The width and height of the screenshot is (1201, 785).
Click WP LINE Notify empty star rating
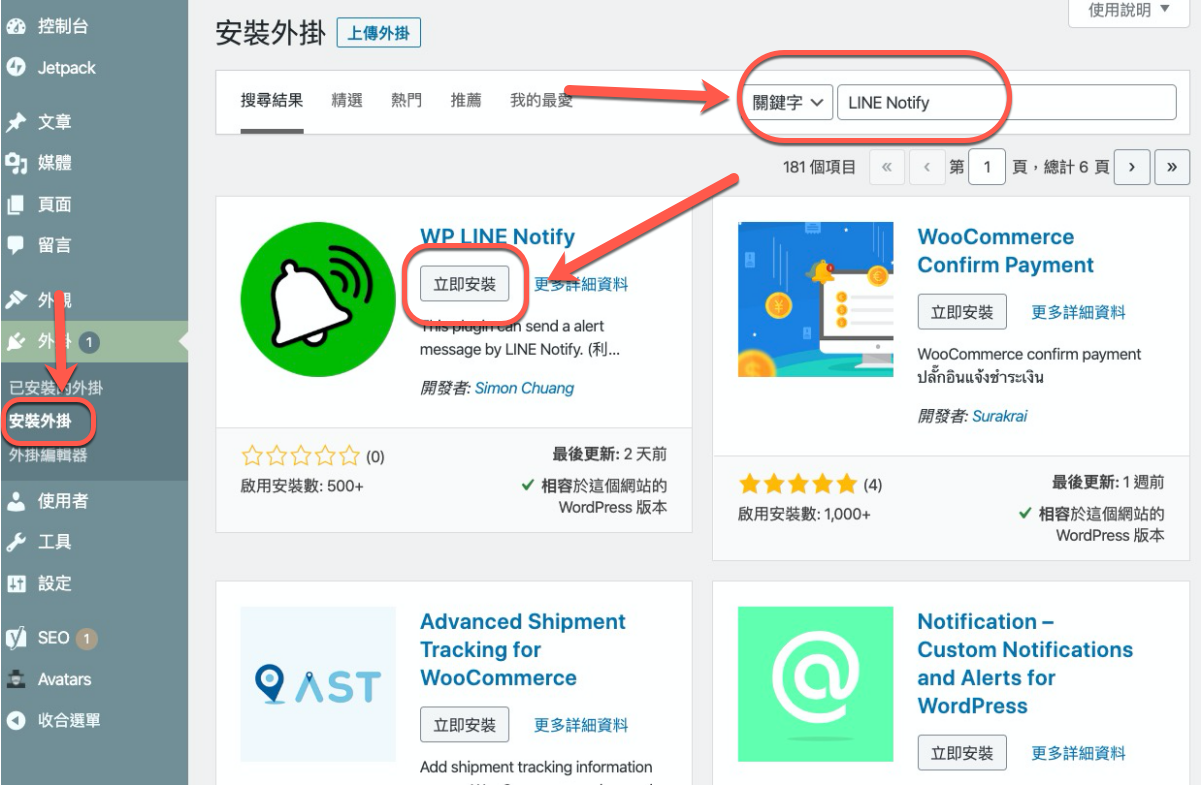click(x=301, y=457)
